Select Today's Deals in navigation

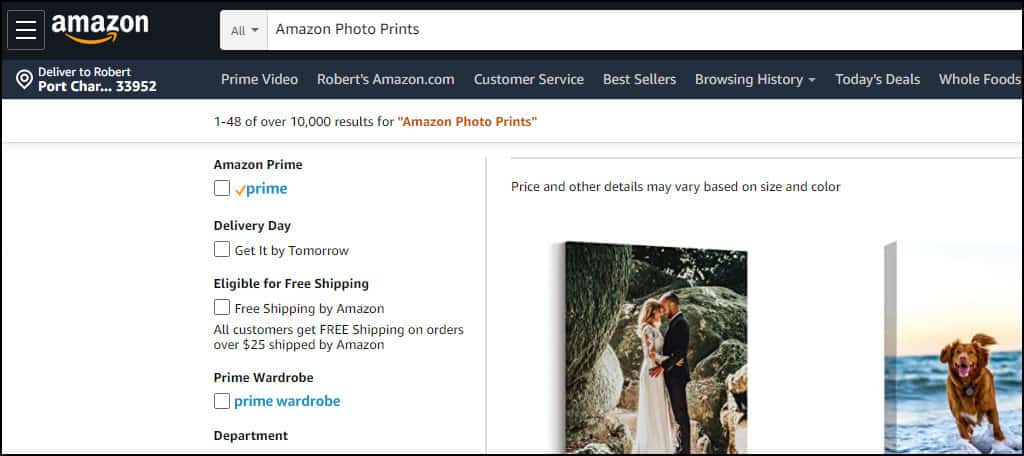click(x=877, y=79)
